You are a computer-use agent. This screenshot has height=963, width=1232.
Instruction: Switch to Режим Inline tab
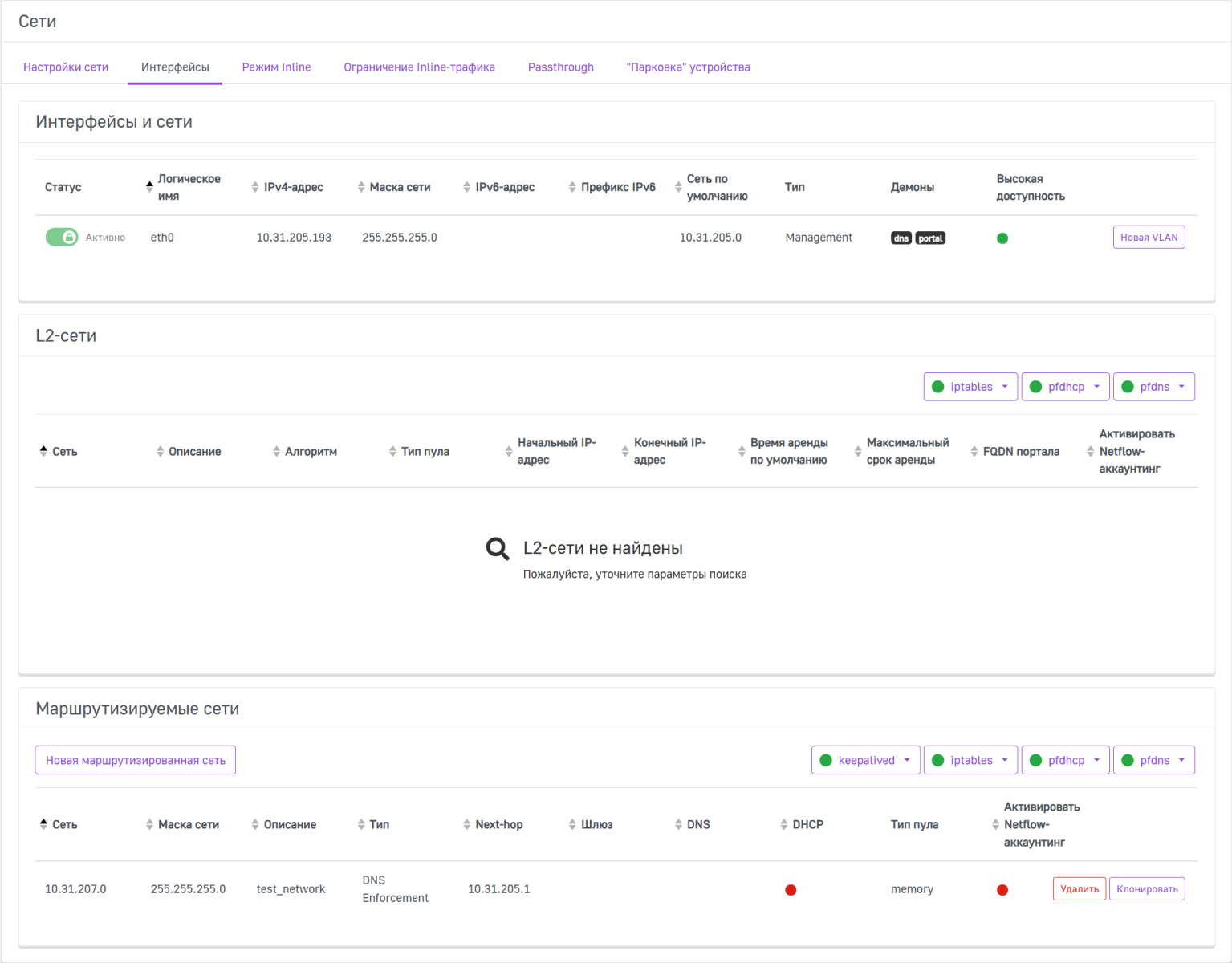[276, 67]
